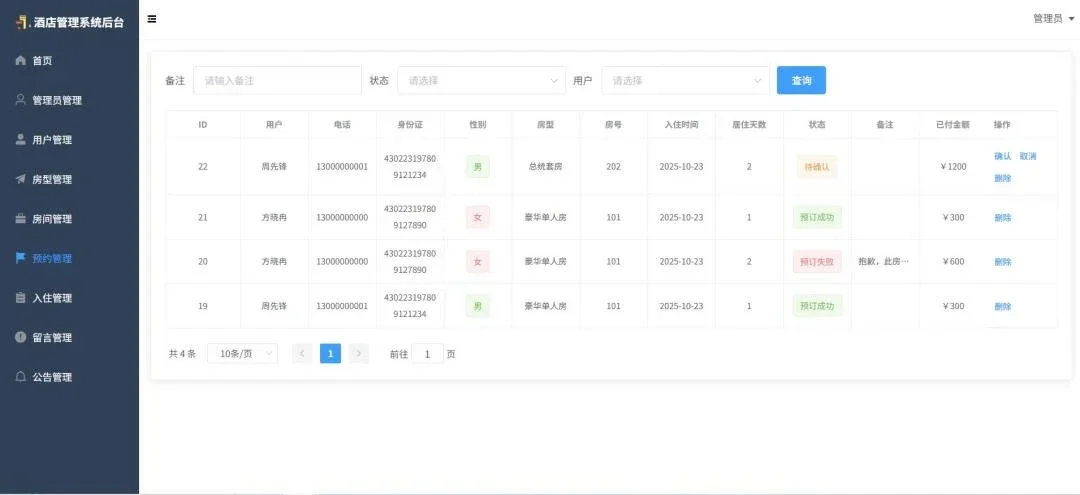Open the 10条/页 page size dropdown
Image resolution: width=1080 pixels, height=495 pixels.
[242, 354]
